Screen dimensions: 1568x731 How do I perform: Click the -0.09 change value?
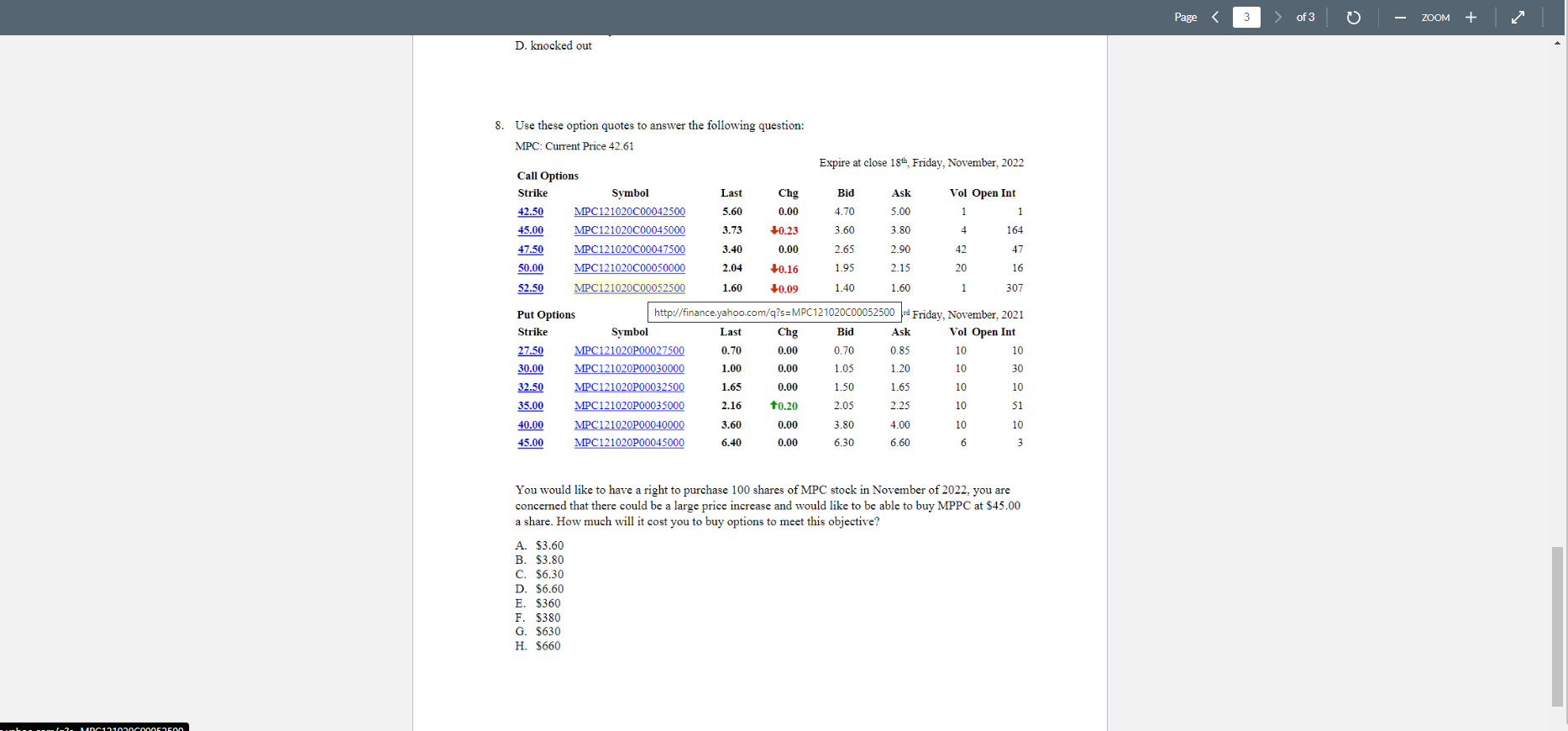tap(784, 289)
